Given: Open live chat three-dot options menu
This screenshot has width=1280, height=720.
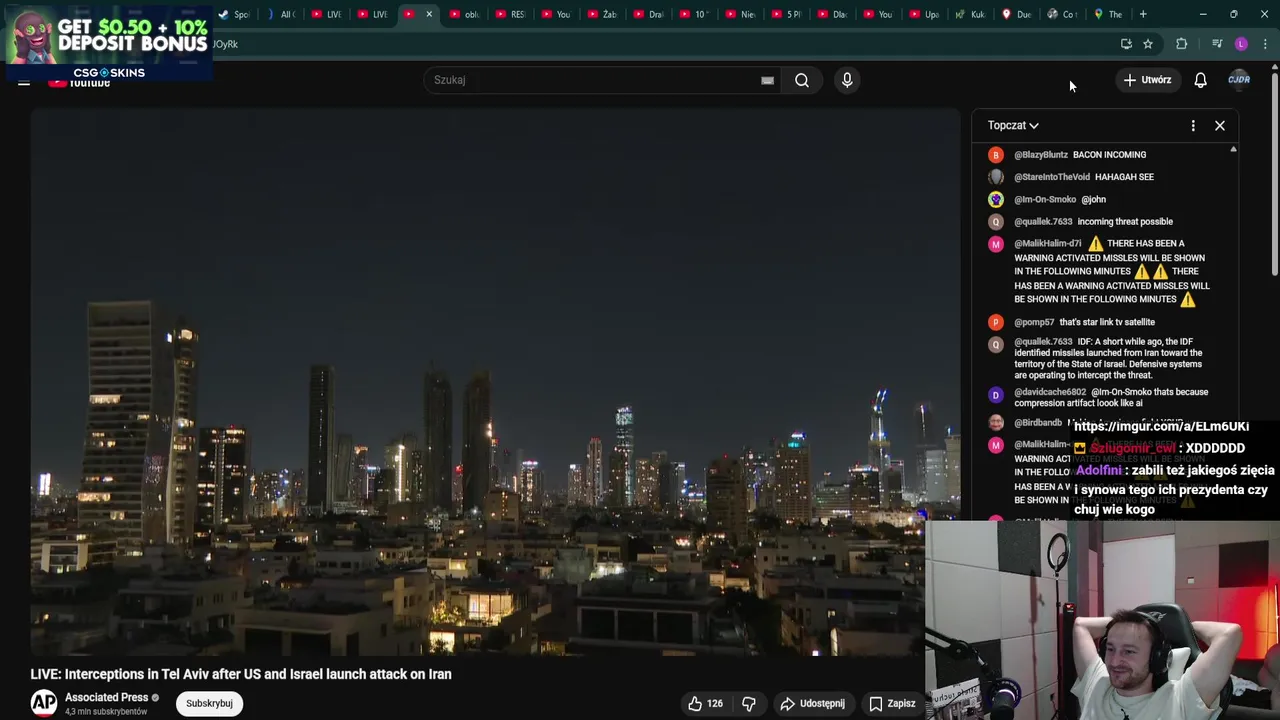Looking at the screenshot, I should (x=1193, y=125).
